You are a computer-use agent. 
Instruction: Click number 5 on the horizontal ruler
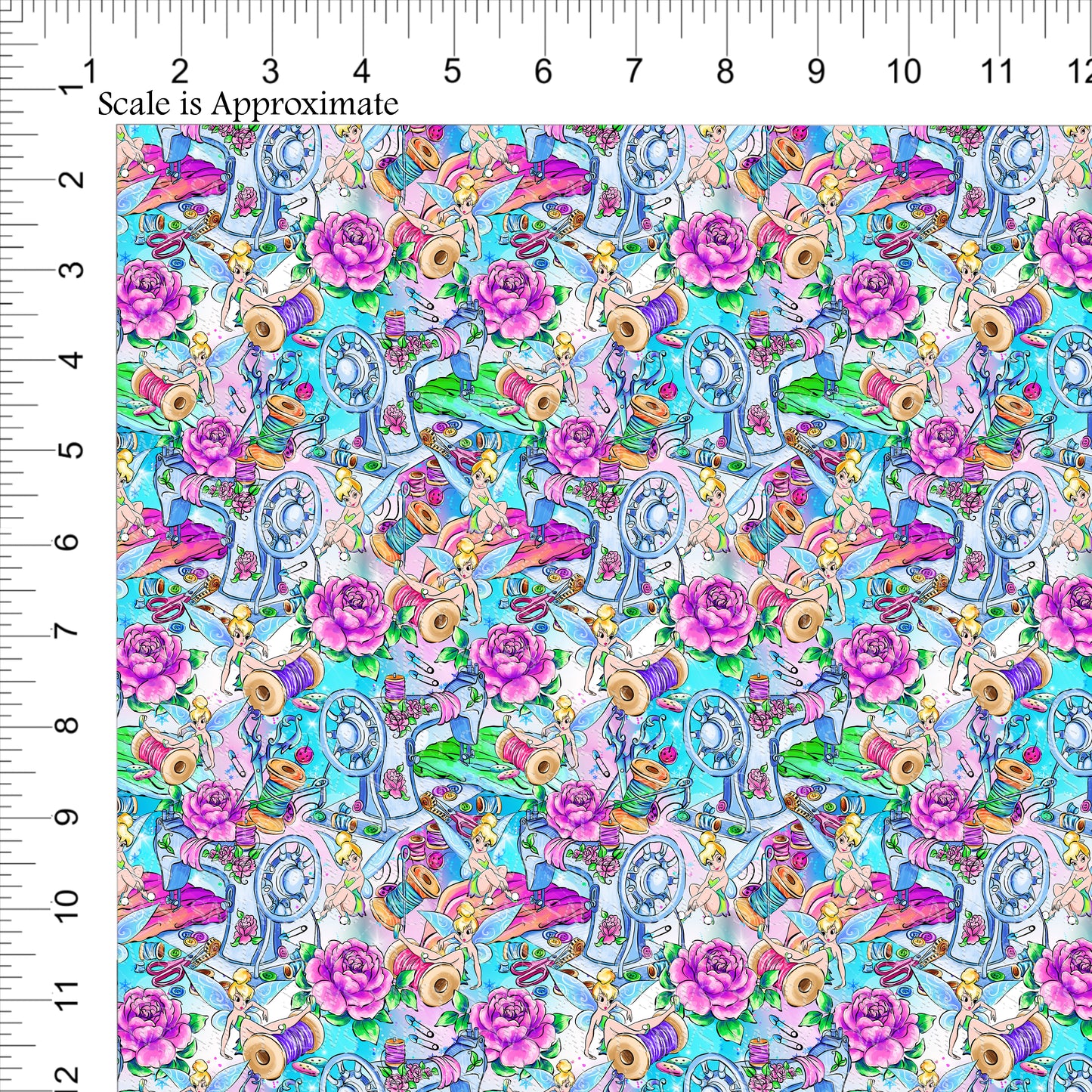point(452,72)
